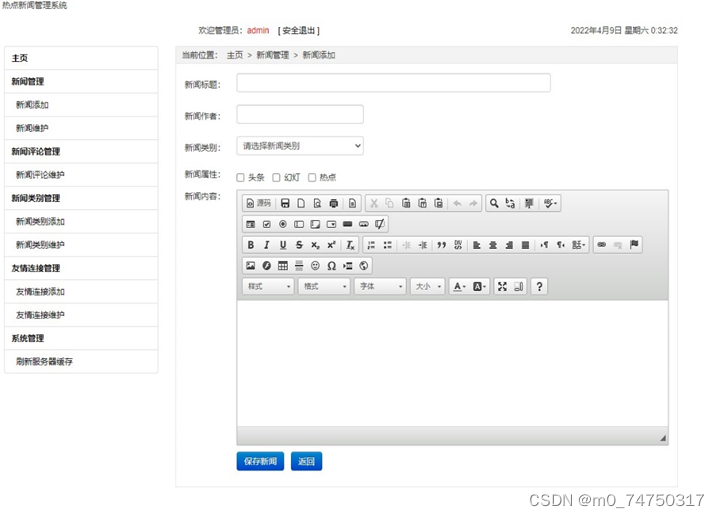Open the special character (Ω) picker
720x518 pixels.
click(x=331, y=266)
